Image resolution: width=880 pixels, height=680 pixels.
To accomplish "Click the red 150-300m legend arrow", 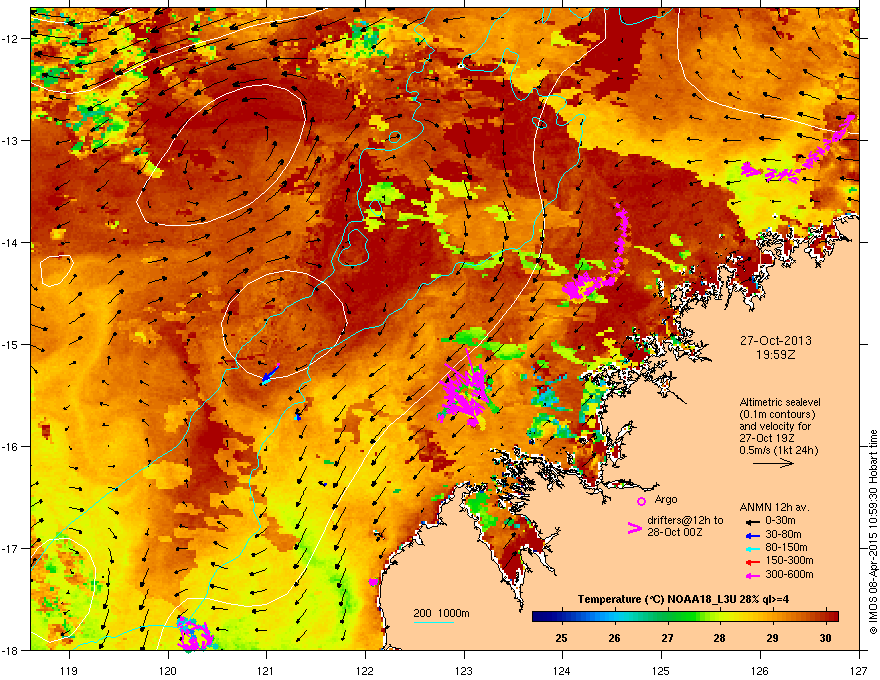I will point(752,562).
